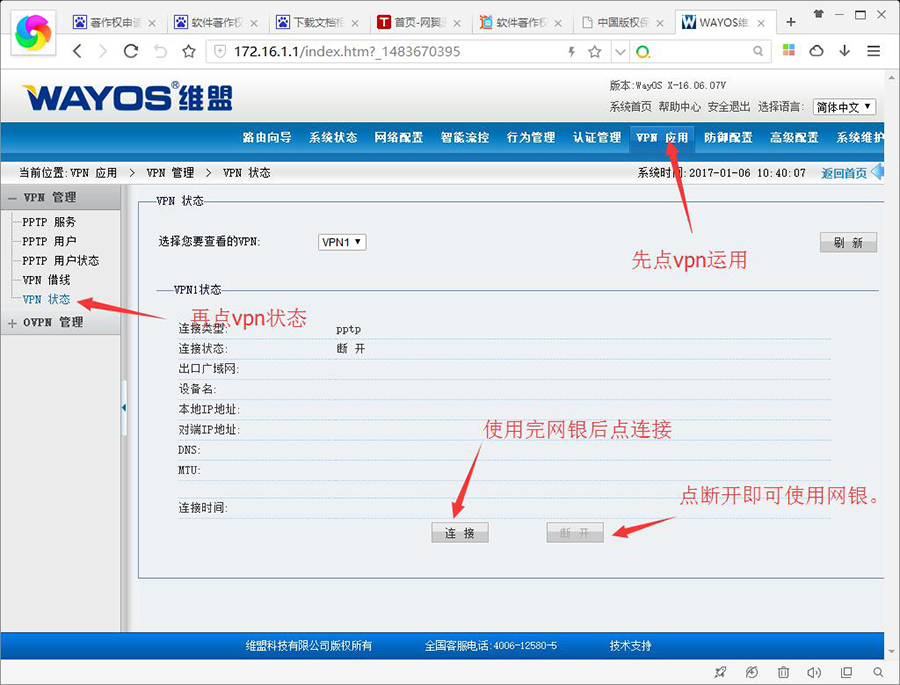This screenshot has height=685, width=900.
Task: Open the 简体中文 language dropdown
Action: 844,107
